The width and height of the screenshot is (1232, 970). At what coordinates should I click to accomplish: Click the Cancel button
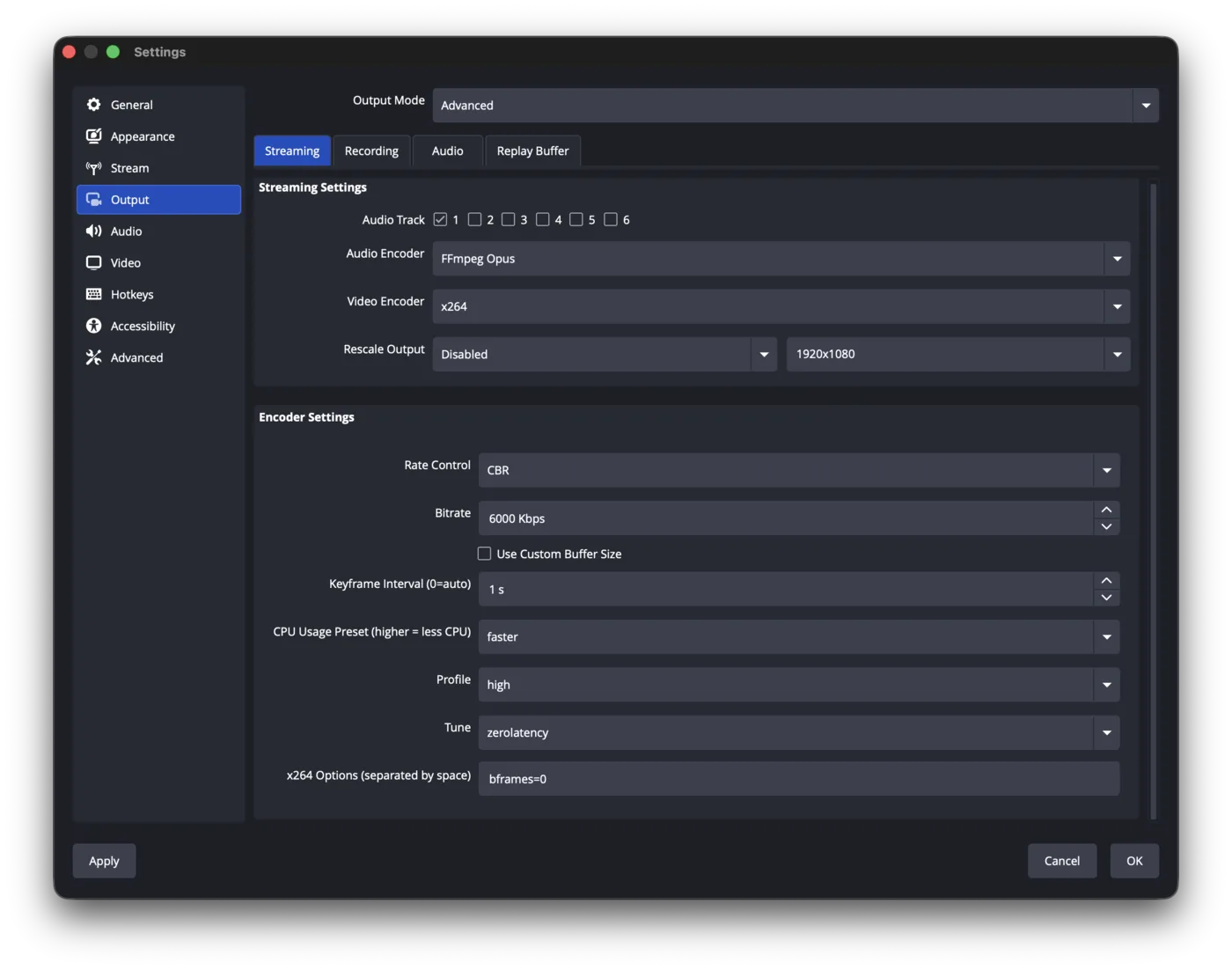tap(1062, 861)
